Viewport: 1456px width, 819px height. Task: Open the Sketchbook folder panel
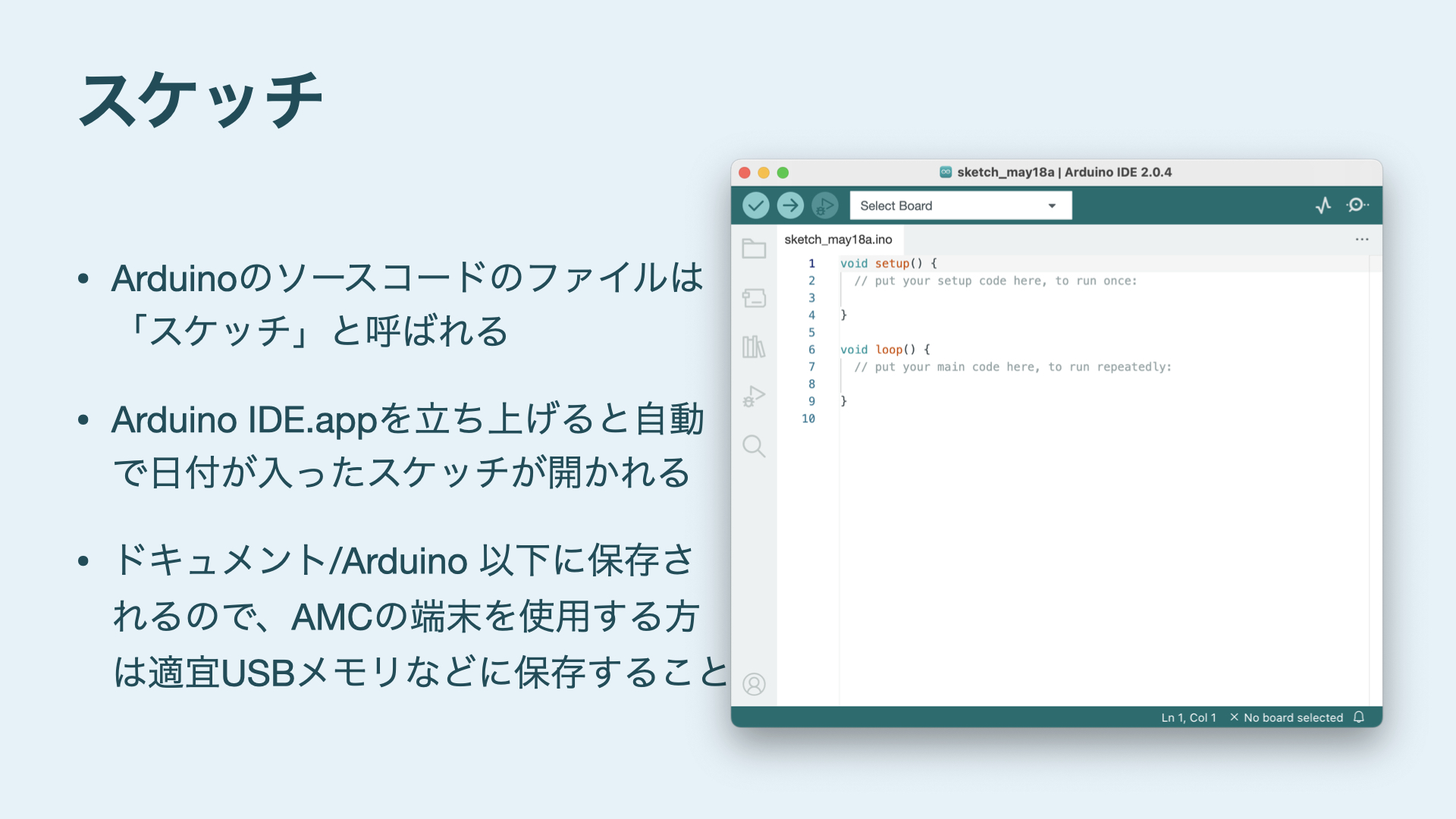754,249
